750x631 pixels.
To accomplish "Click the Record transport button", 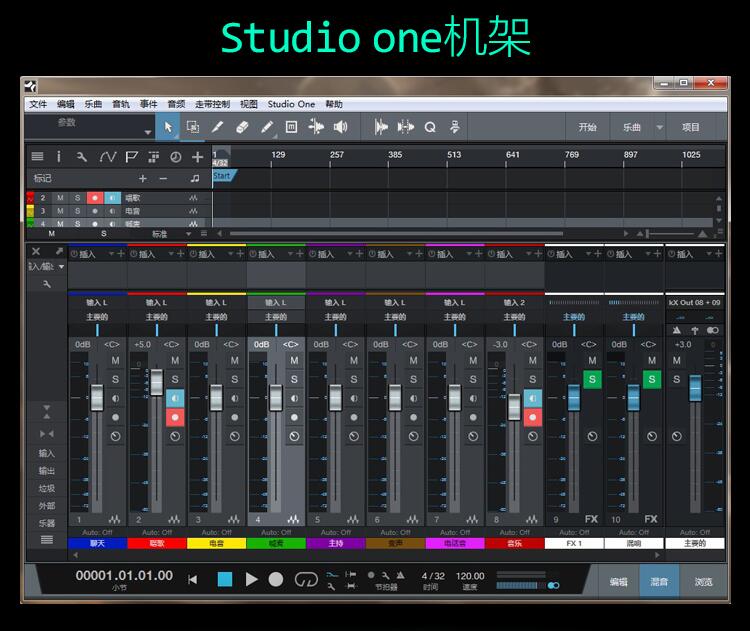I will point(276,579).
